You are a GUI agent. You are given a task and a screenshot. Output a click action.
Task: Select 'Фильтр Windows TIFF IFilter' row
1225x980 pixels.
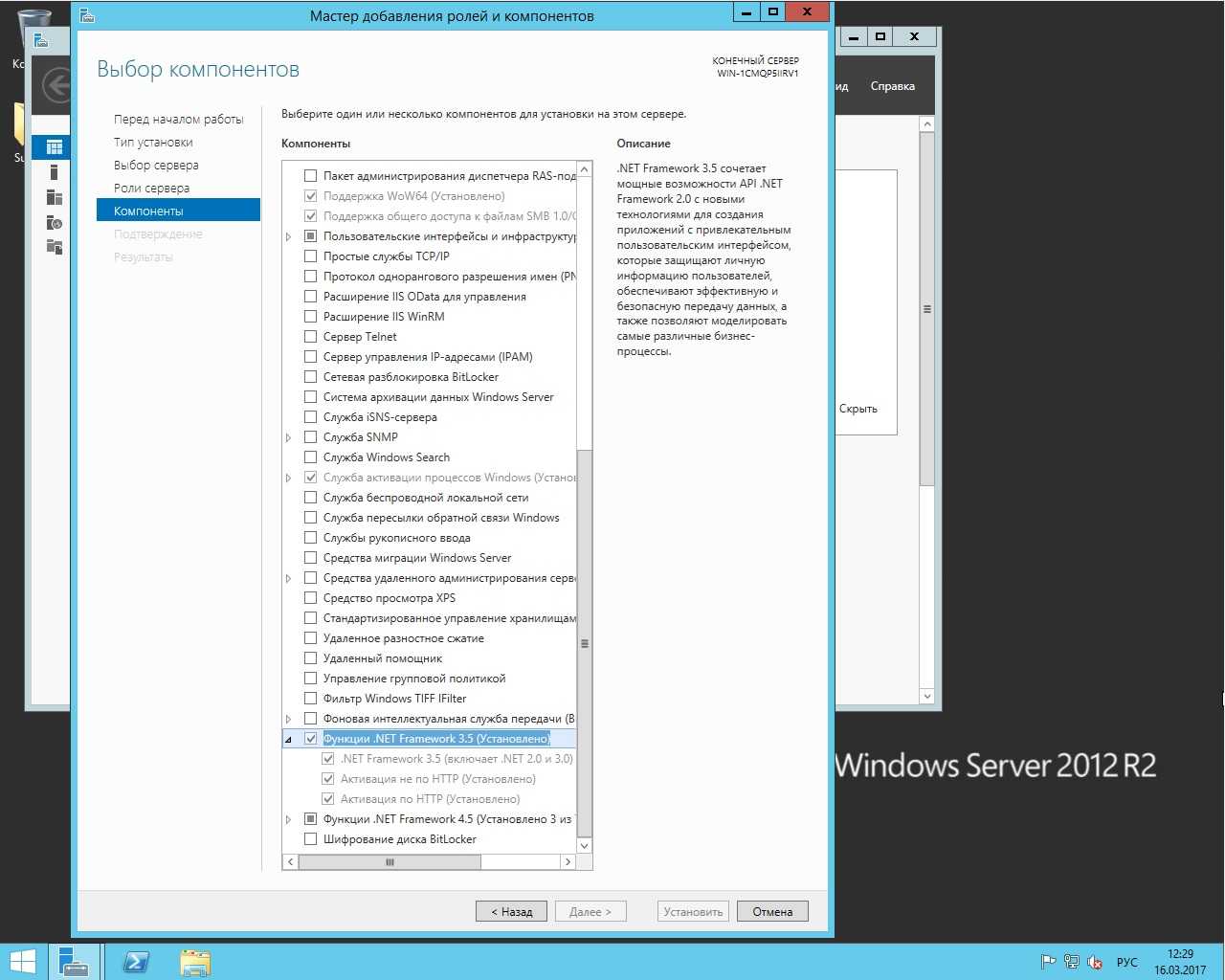point(395,699)
